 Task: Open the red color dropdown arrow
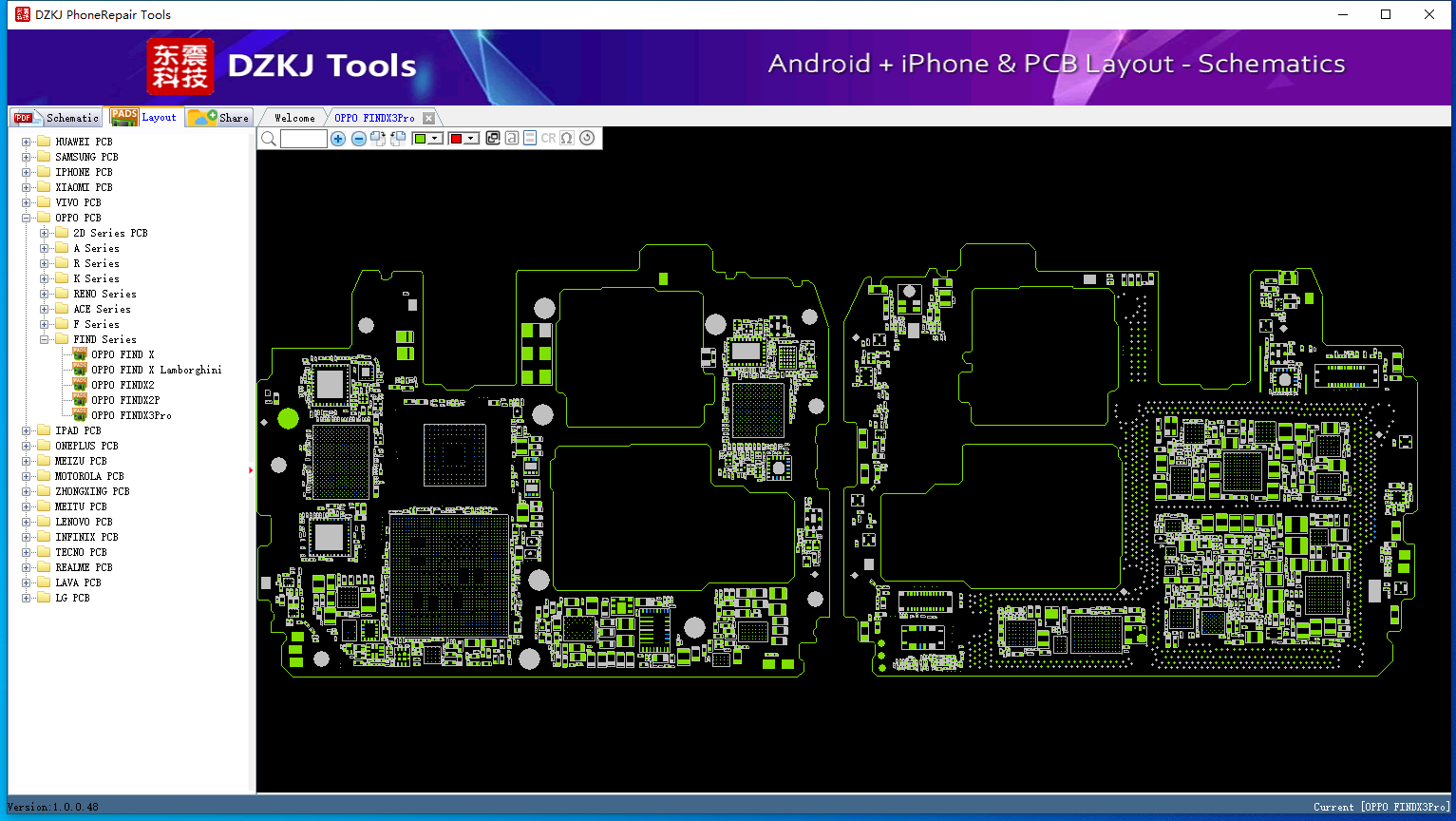coord(470,139)
